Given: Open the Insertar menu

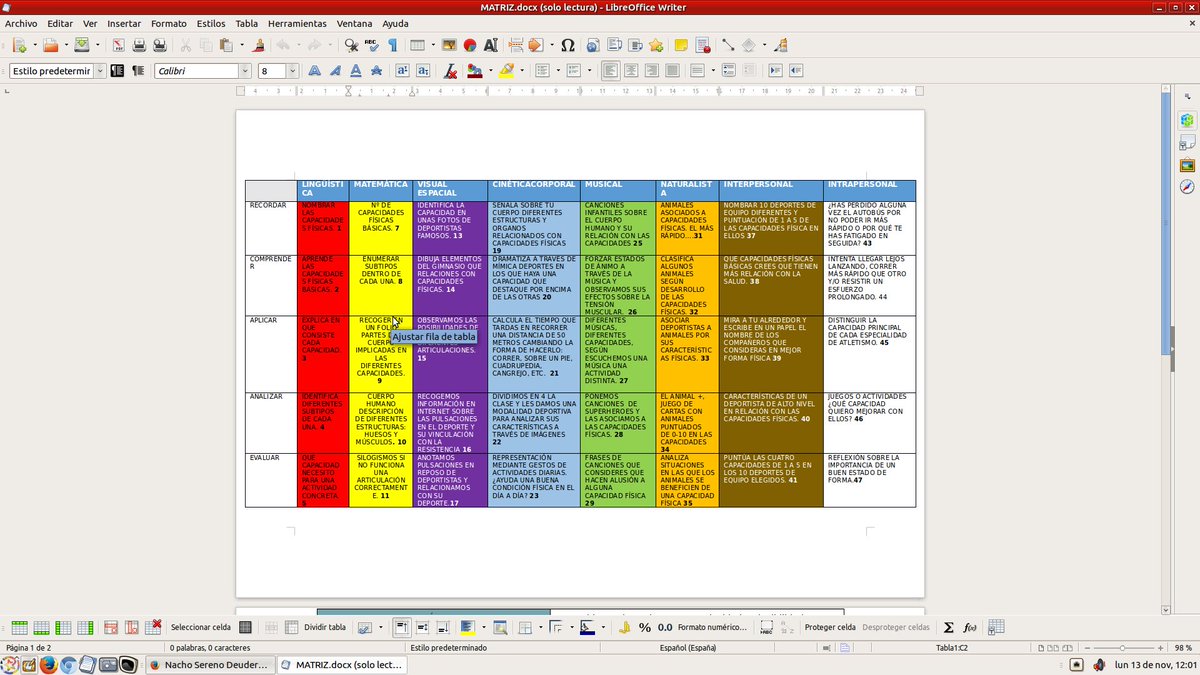Looking at the screenshot, I should (124, 23).
